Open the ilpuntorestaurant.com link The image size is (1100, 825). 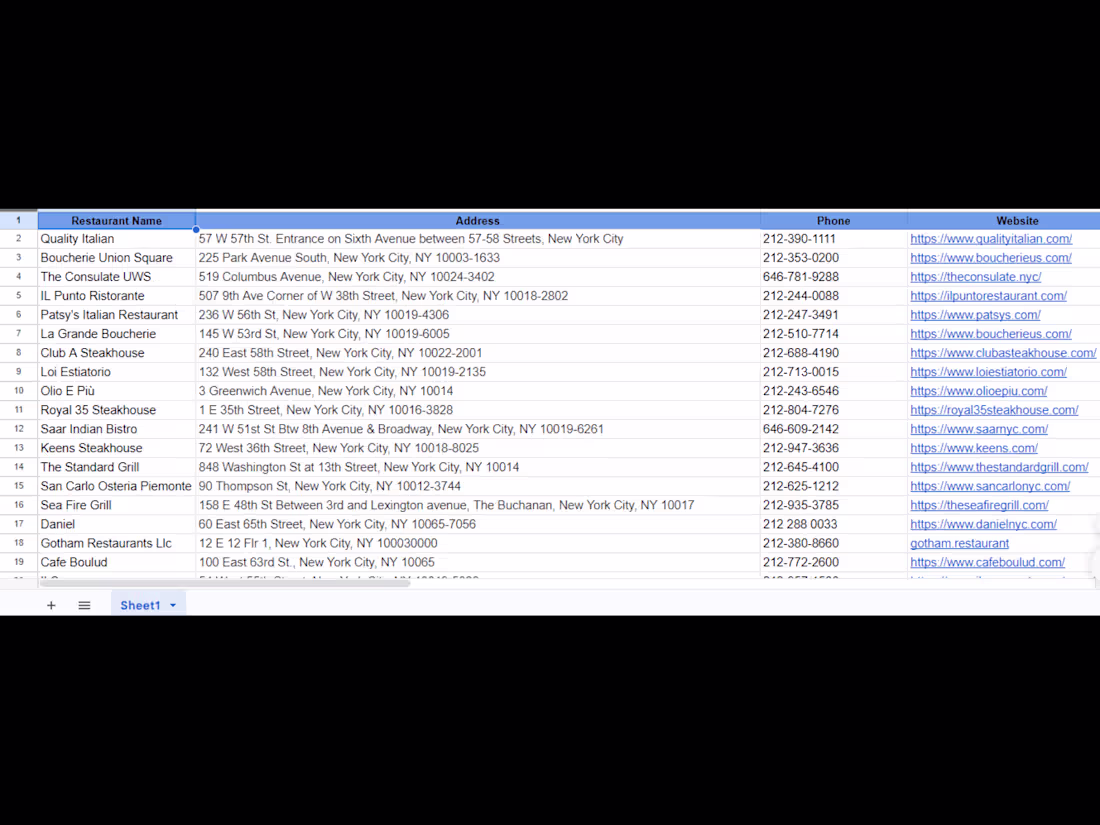click(x=988, y=296)
